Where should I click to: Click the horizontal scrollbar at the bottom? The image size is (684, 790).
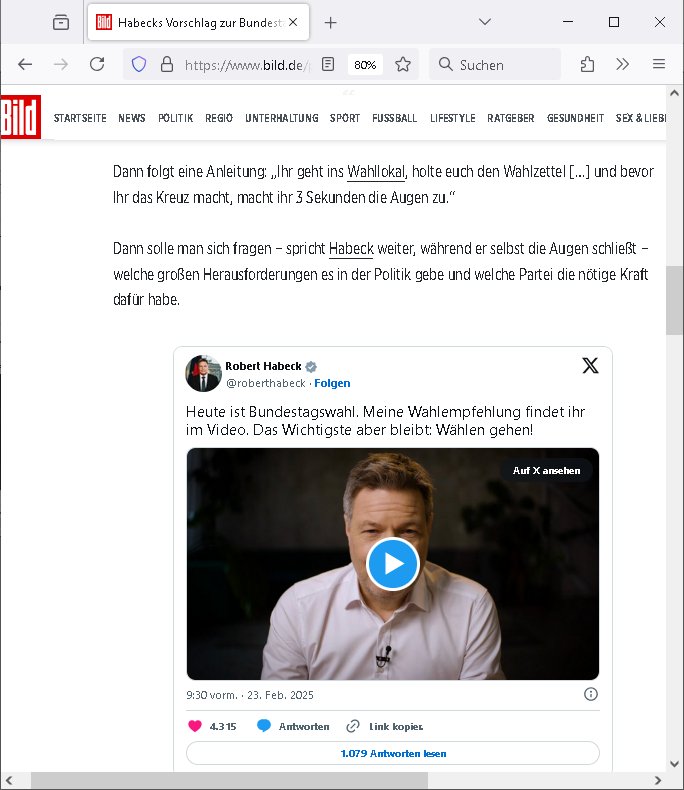(x=230, y=780)
